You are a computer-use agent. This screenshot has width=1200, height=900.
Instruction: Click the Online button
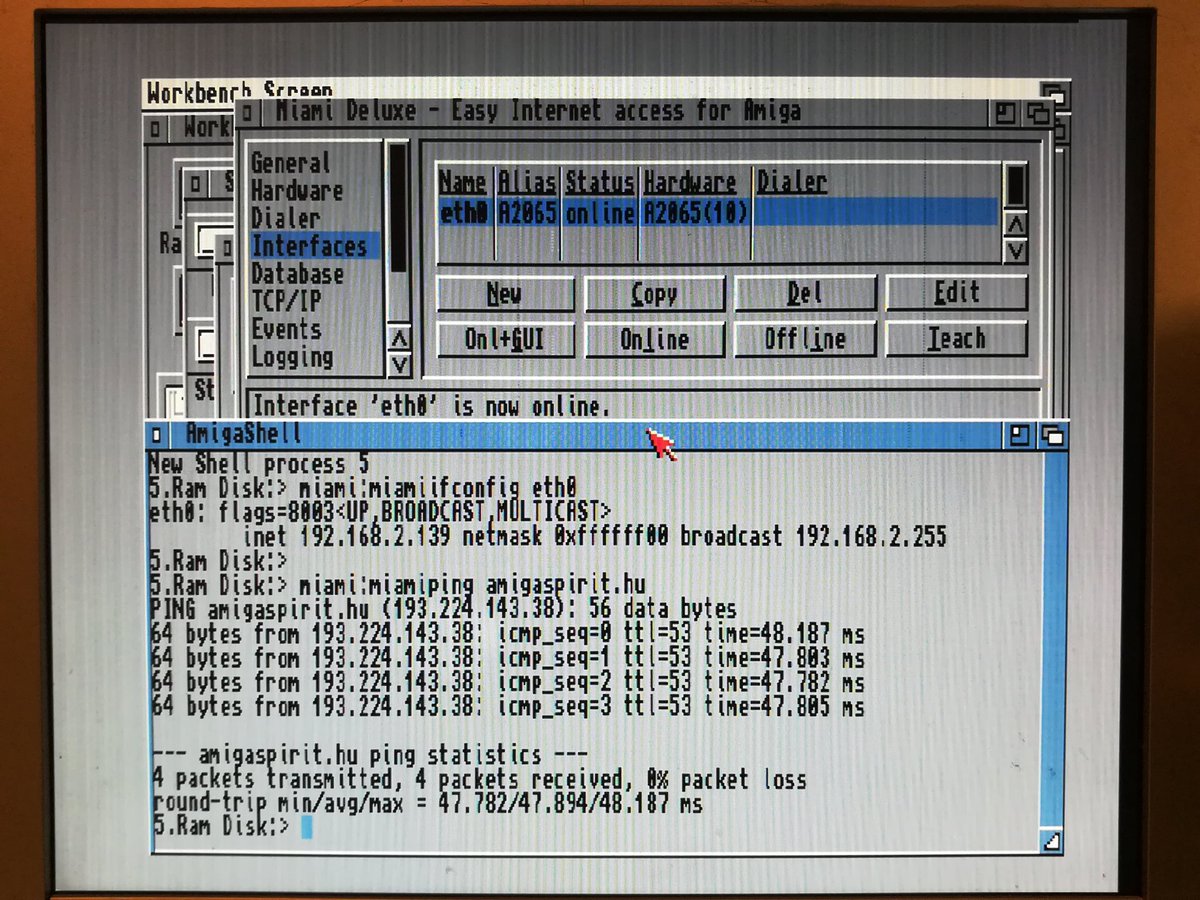tap(654, 340)
